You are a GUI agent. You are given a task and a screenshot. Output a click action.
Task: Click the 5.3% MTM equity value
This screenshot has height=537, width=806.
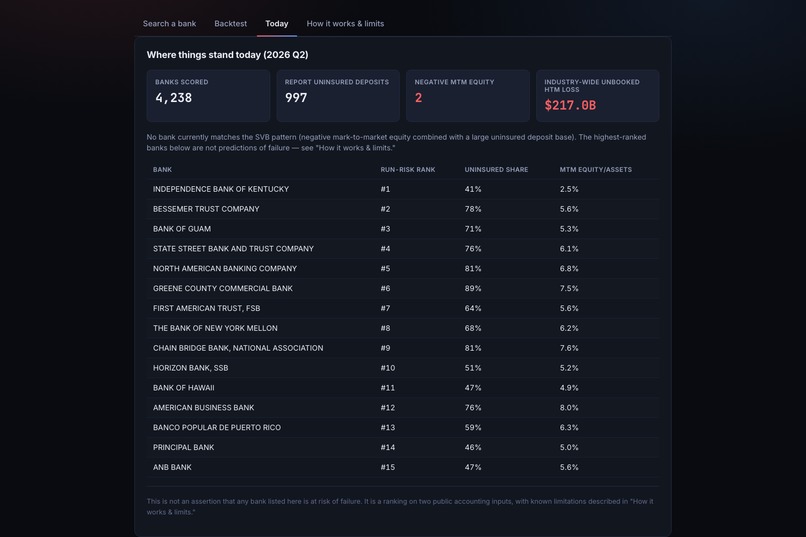(x=569, y=229)
